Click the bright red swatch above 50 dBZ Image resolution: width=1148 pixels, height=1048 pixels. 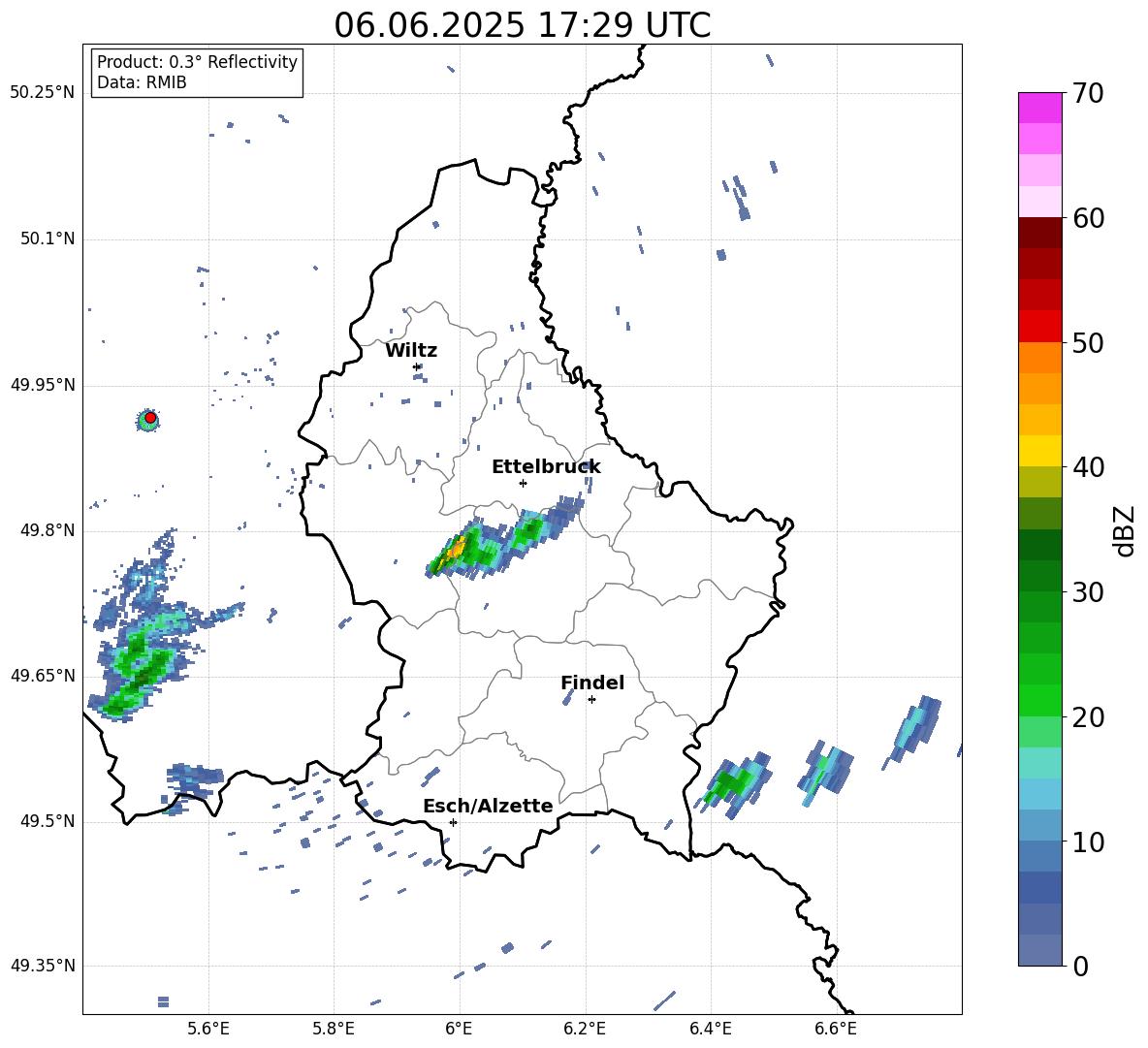click(1039, 327)
